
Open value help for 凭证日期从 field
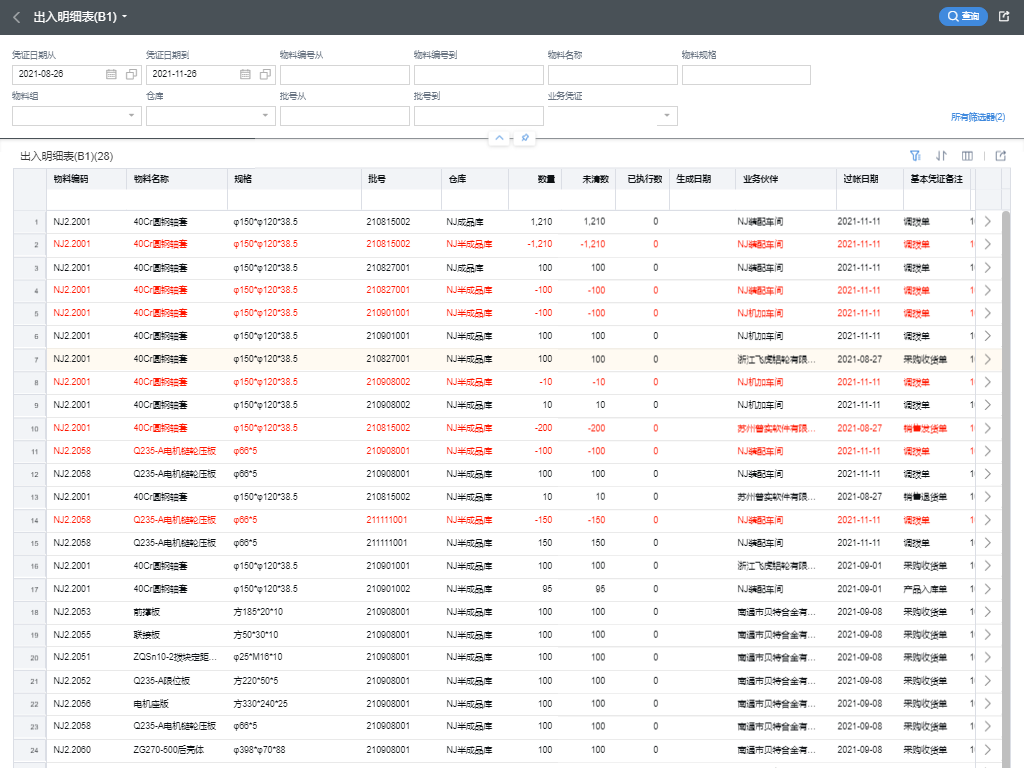[x=131, y=74]
